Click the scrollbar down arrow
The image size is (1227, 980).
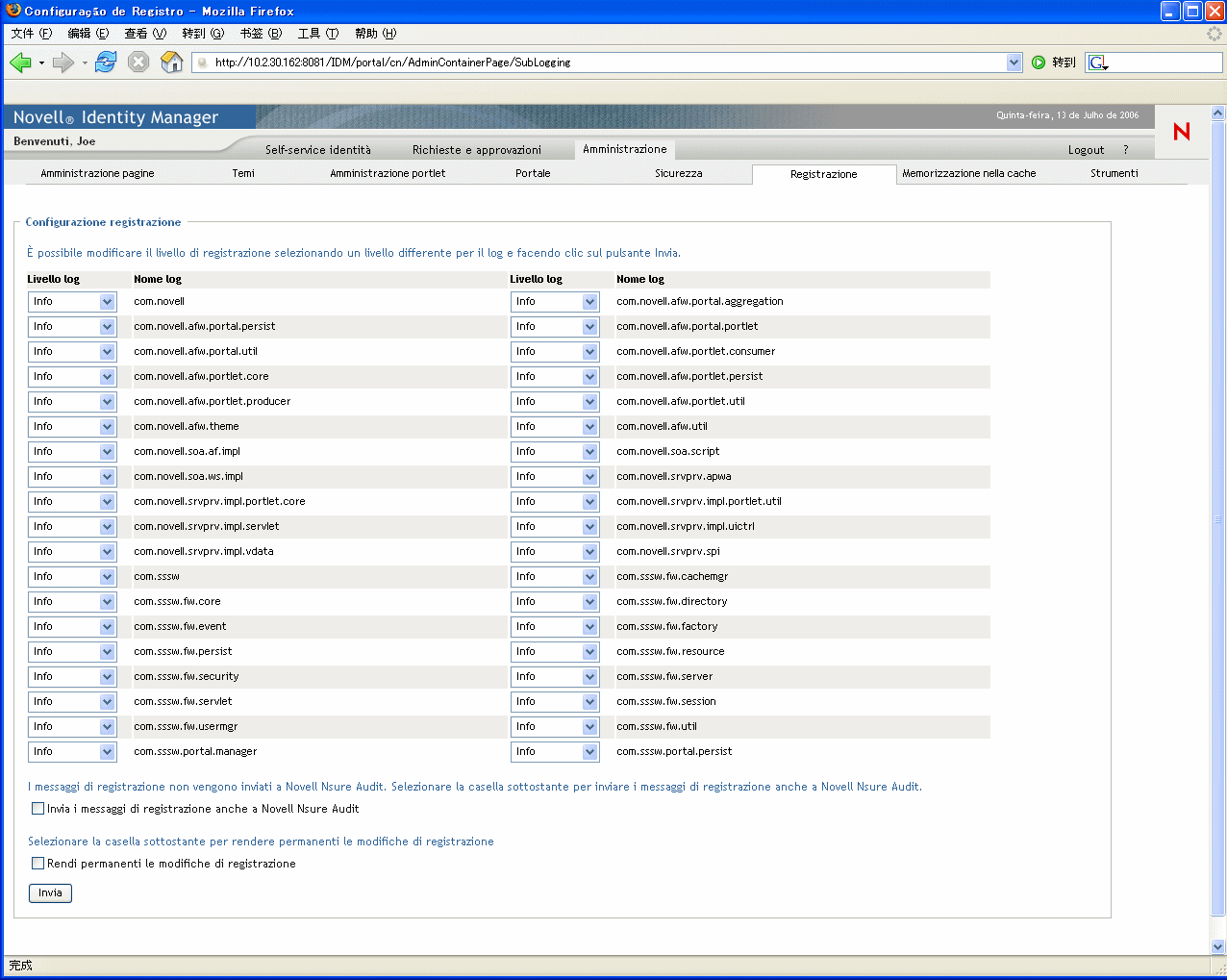coord(1218,947)
